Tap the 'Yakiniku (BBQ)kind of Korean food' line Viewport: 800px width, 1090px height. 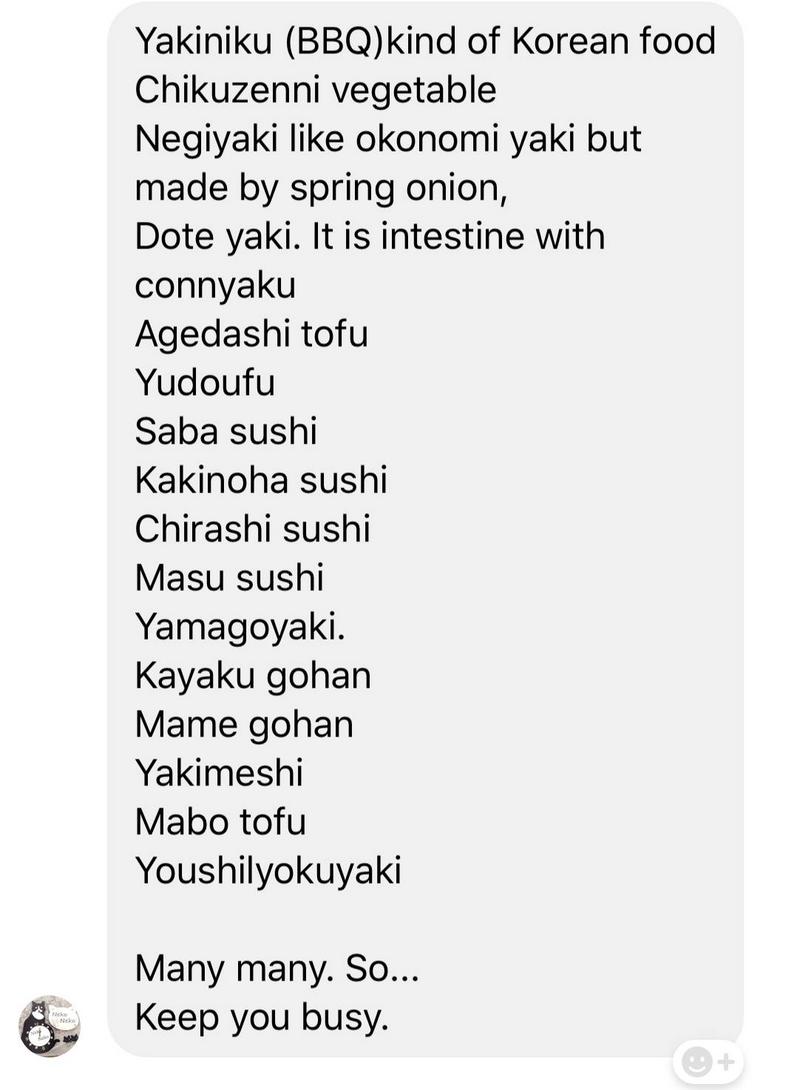[x=425, y=42]
